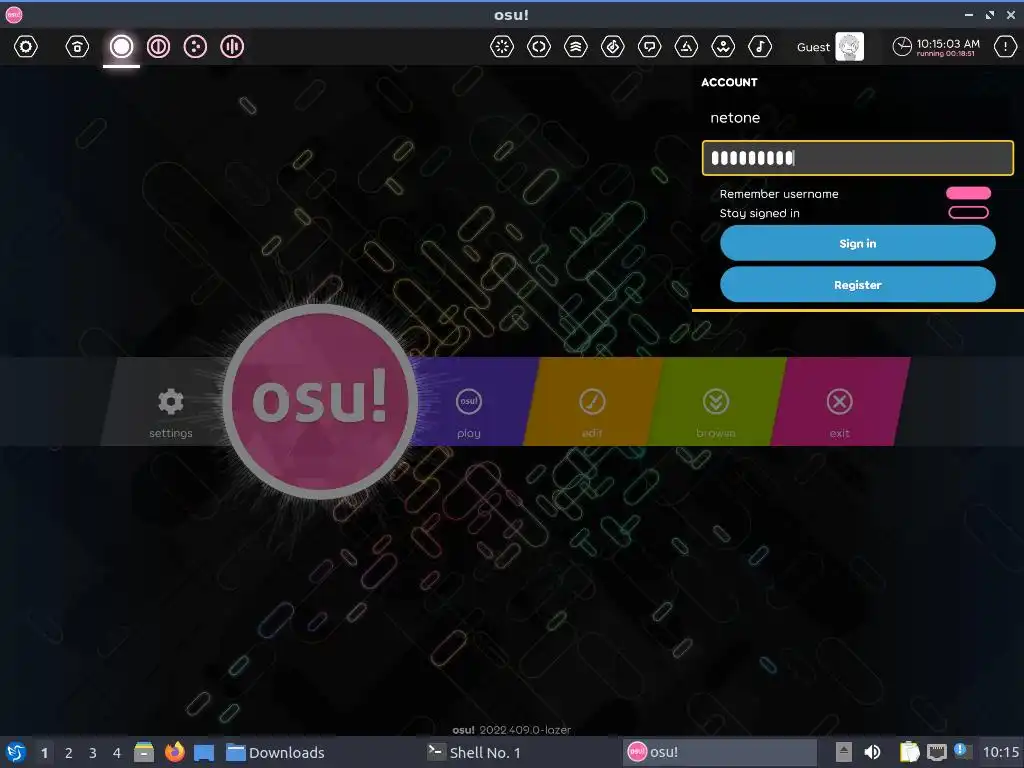
Task: Toggle the Remember username switch
Action: (x=968, y=193)
